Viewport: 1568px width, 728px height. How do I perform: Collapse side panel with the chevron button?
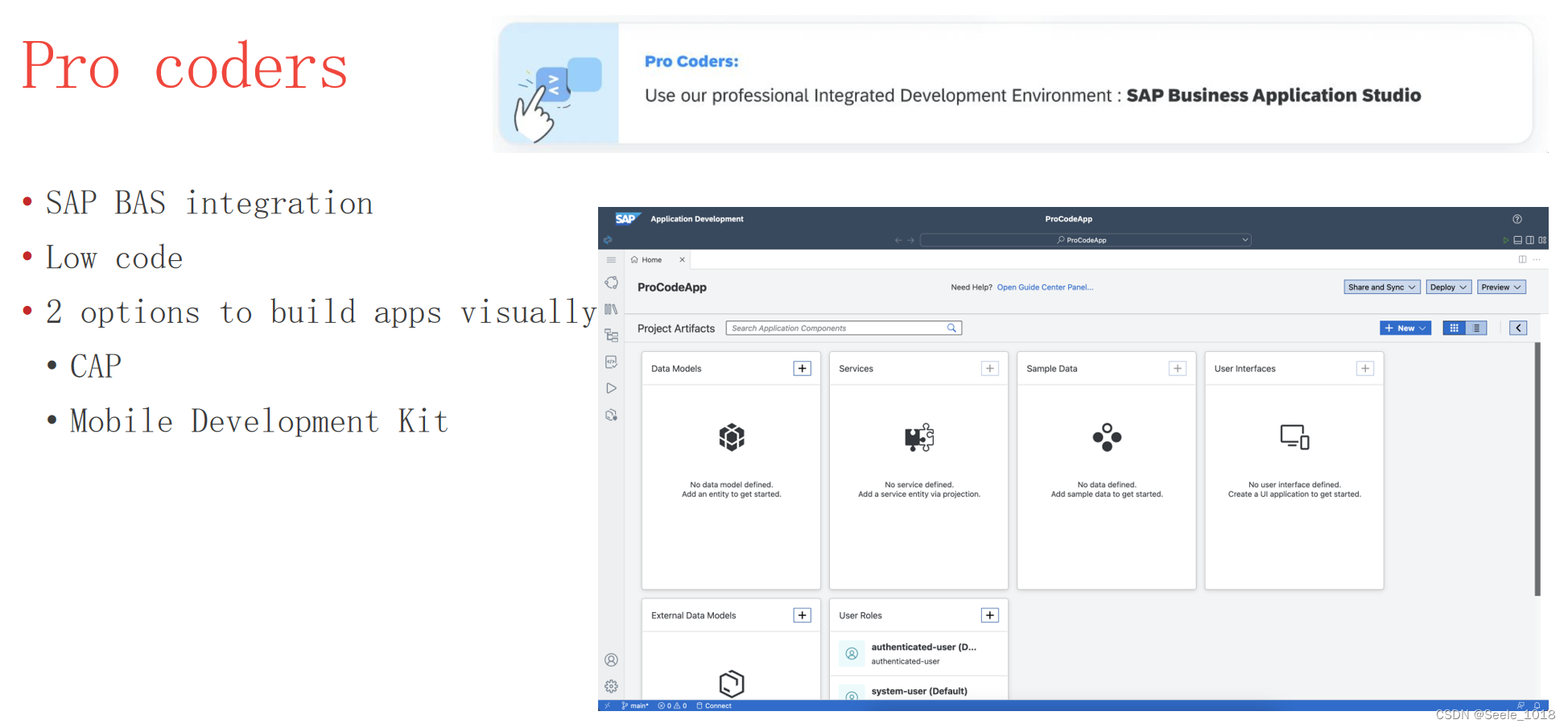(1518, 328)
